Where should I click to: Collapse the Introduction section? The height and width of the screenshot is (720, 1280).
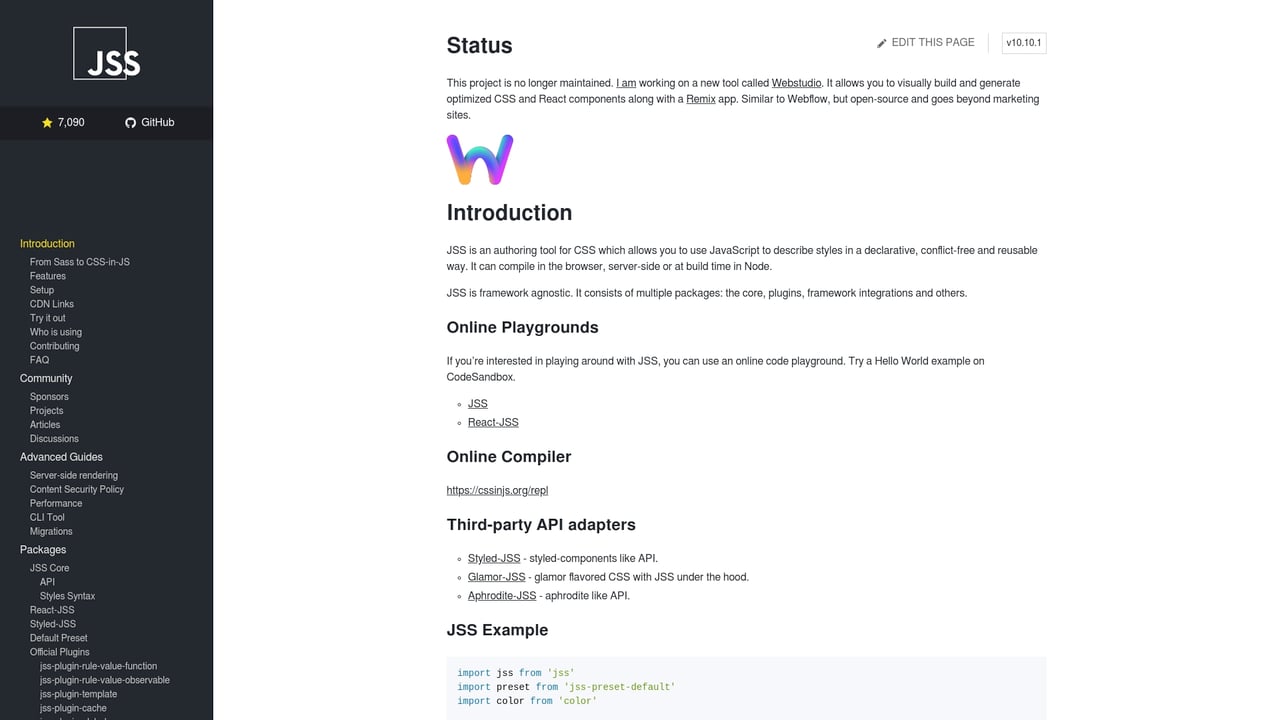click(x=47, y=243)
